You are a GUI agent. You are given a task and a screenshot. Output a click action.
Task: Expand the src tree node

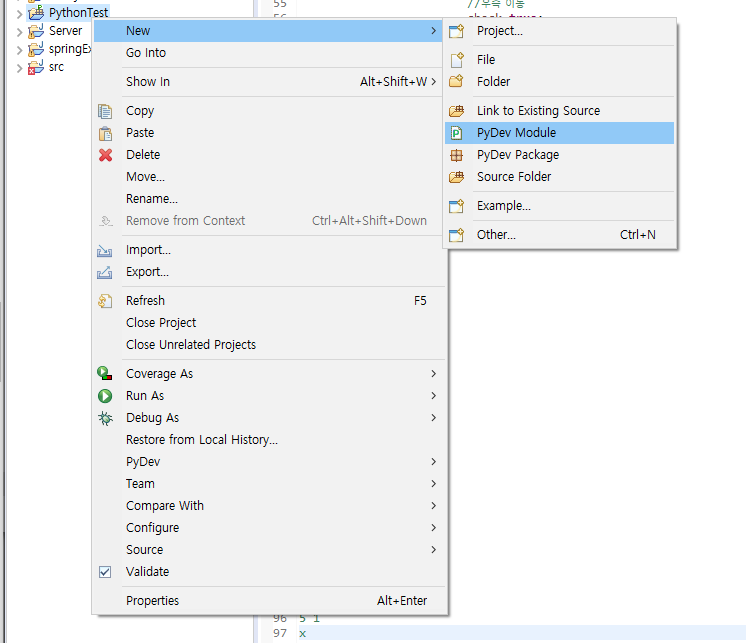[x=19, y=68]
